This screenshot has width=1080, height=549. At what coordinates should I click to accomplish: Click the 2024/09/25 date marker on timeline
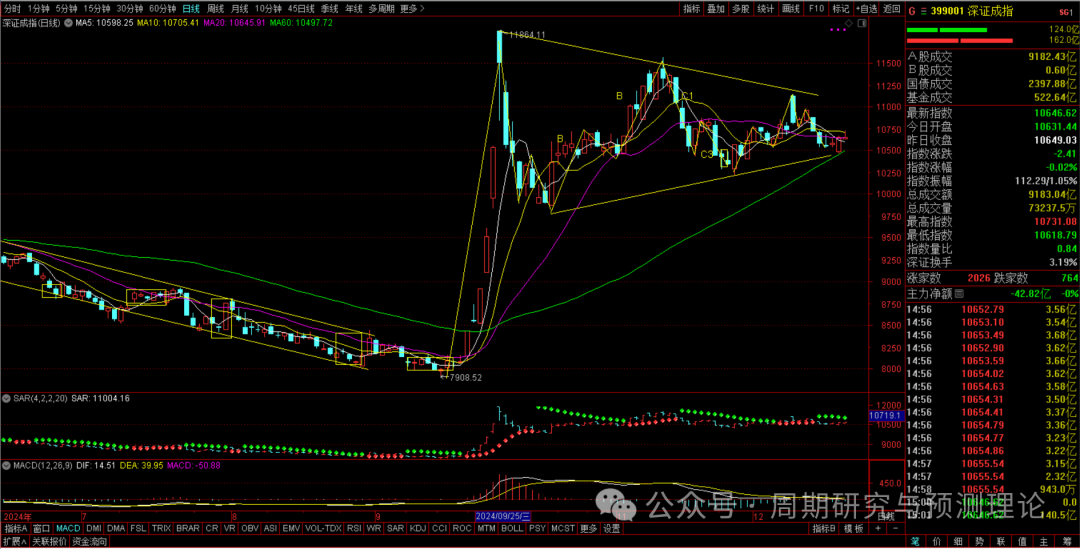point(502,515)
